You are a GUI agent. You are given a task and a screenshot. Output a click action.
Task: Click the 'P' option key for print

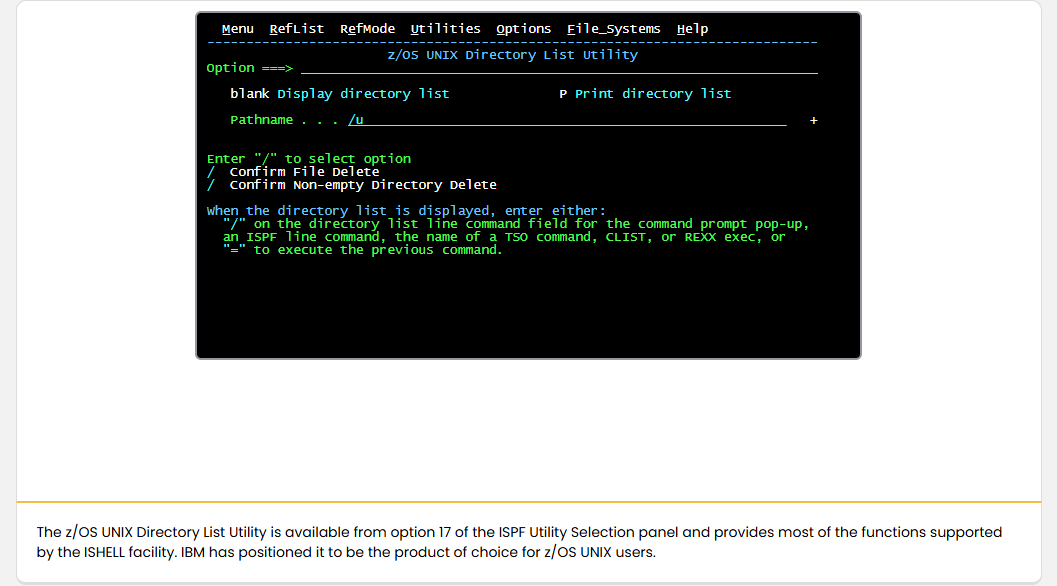tap(563, 94)
